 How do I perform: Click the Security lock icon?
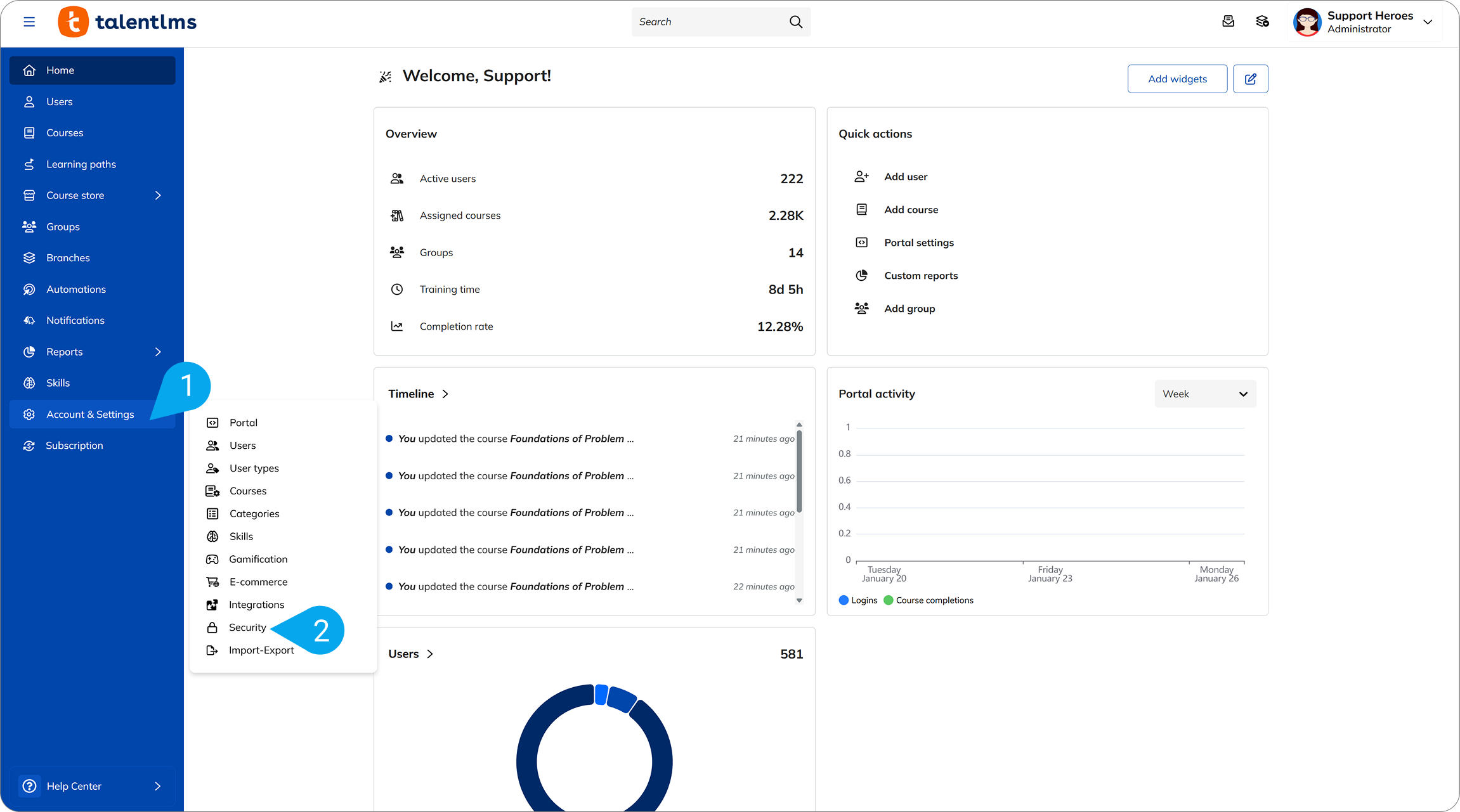click(x=212, y=628)
